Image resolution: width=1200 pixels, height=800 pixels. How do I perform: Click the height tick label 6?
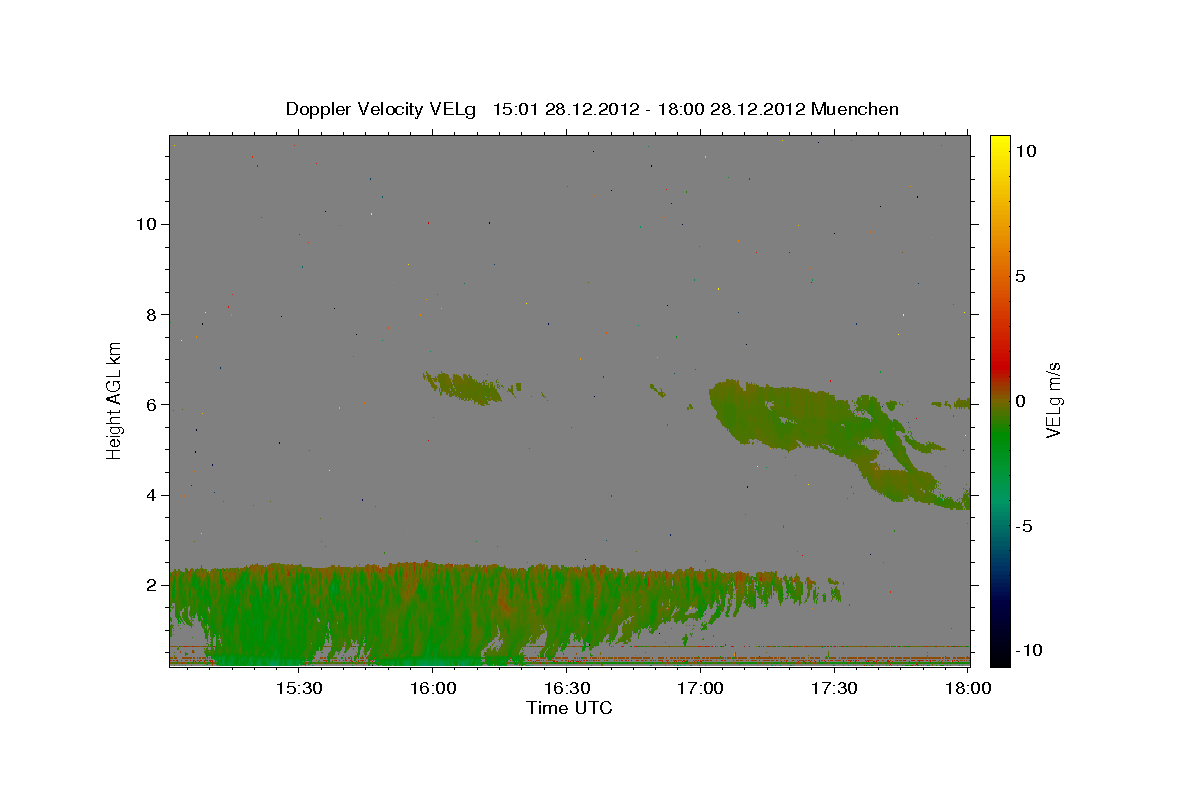click(151, 404)
